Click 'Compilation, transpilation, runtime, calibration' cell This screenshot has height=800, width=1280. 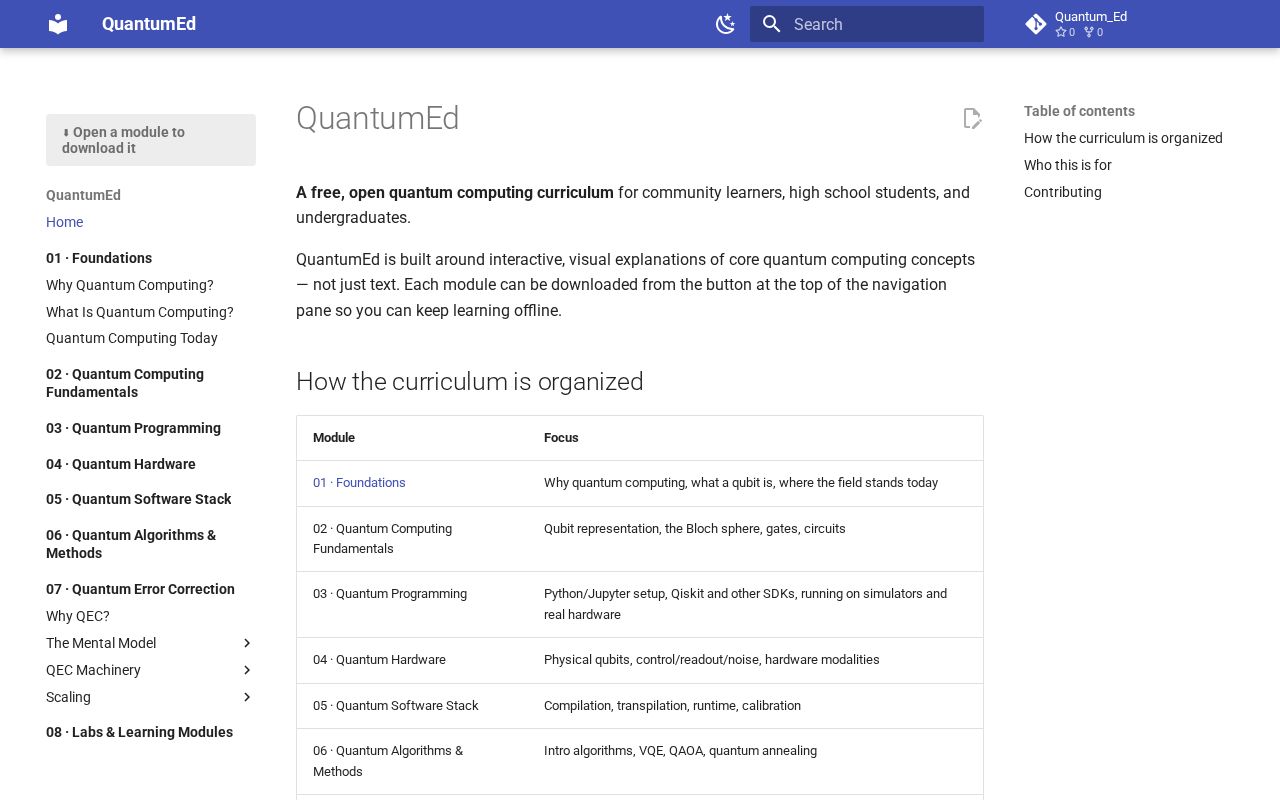pos(755,706)
